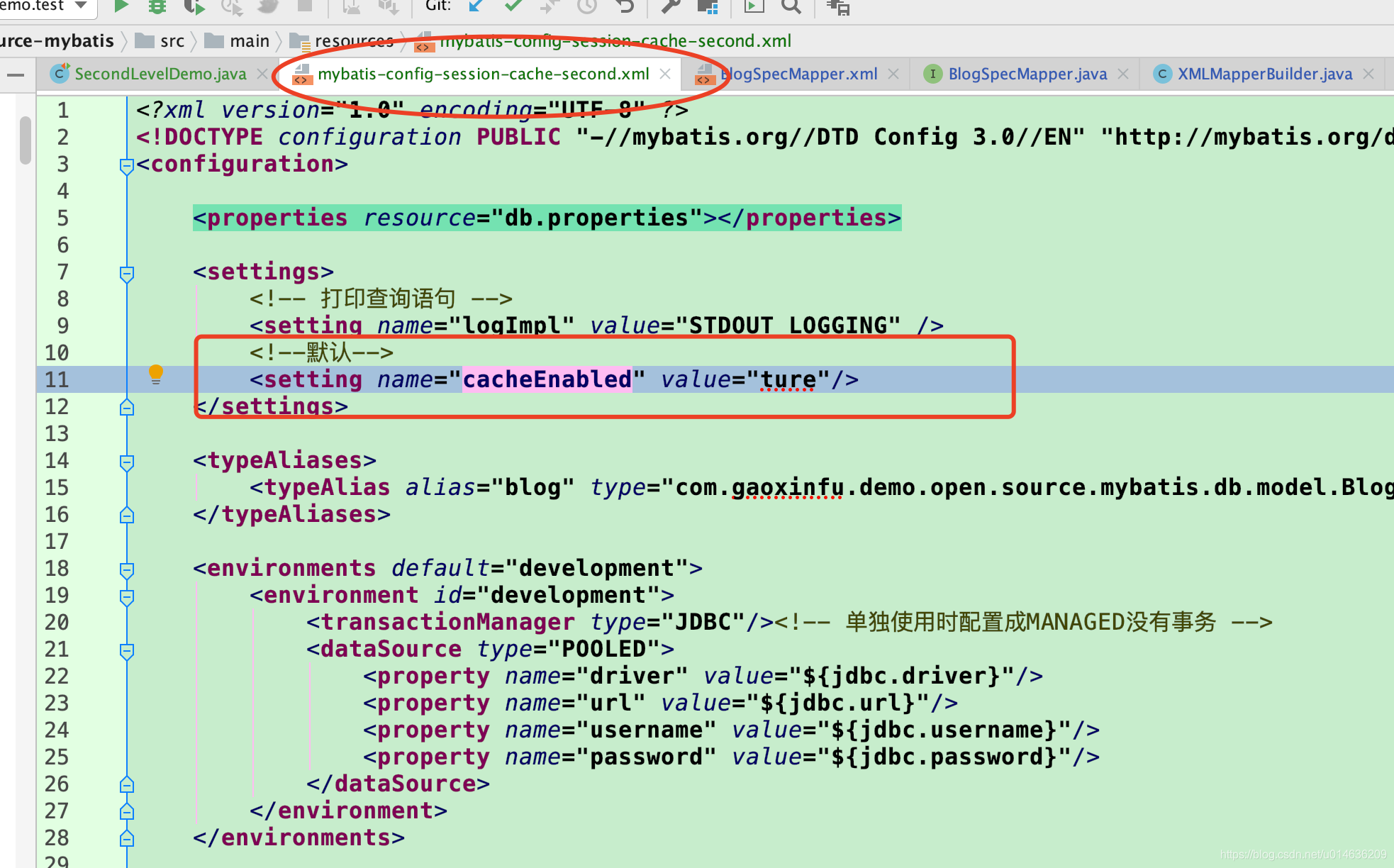Click line number 11 in the gutter
The image size is (1394, 868).
[x=57, y=379]
